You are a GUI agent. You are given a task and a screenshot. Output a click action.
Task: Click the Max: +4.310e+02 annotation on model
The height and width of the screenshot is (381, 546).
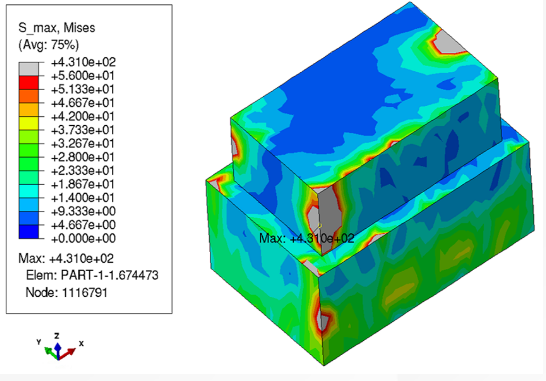[x=307, y=239]
